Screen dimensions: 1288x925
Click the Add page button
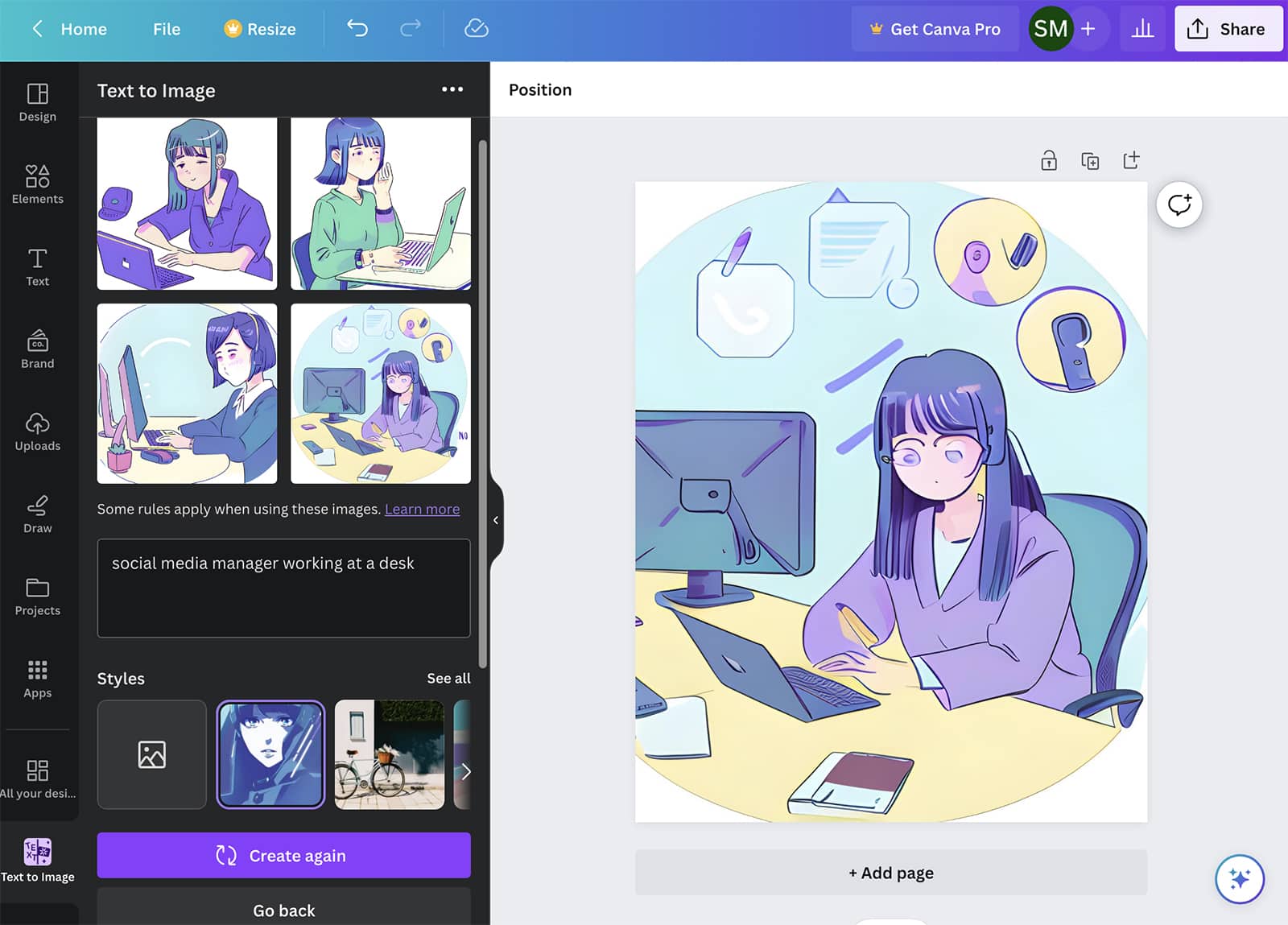coord(891,873)
